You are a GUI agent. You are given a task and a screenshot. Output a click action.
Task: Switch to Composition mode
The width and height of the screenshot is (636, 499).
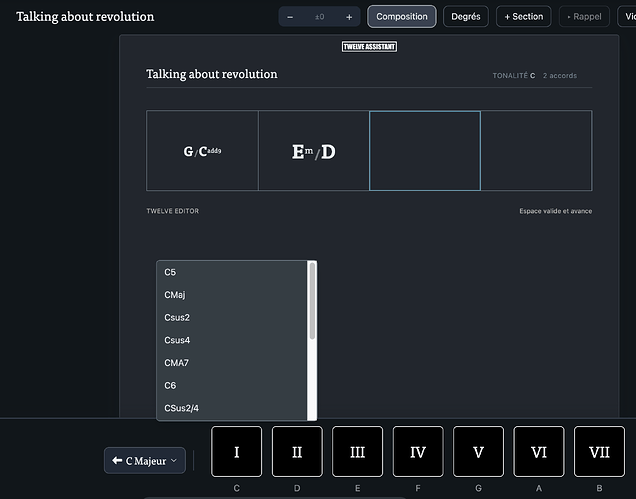click(x=402, y=17)
